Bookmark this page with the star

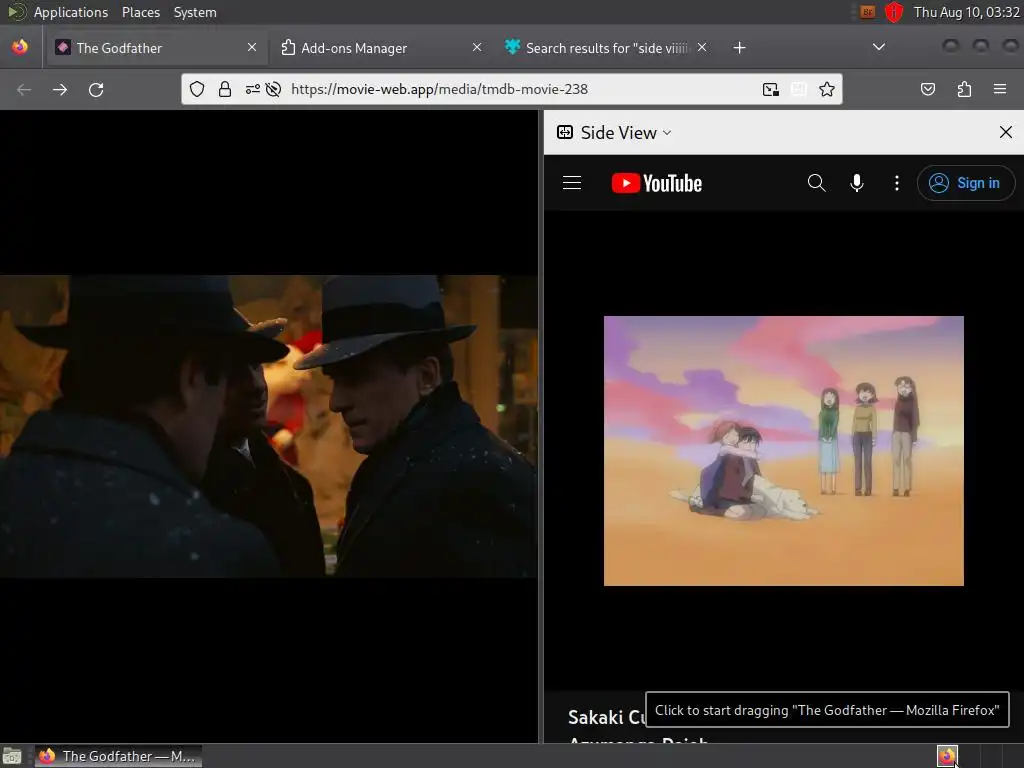[827, 89]
